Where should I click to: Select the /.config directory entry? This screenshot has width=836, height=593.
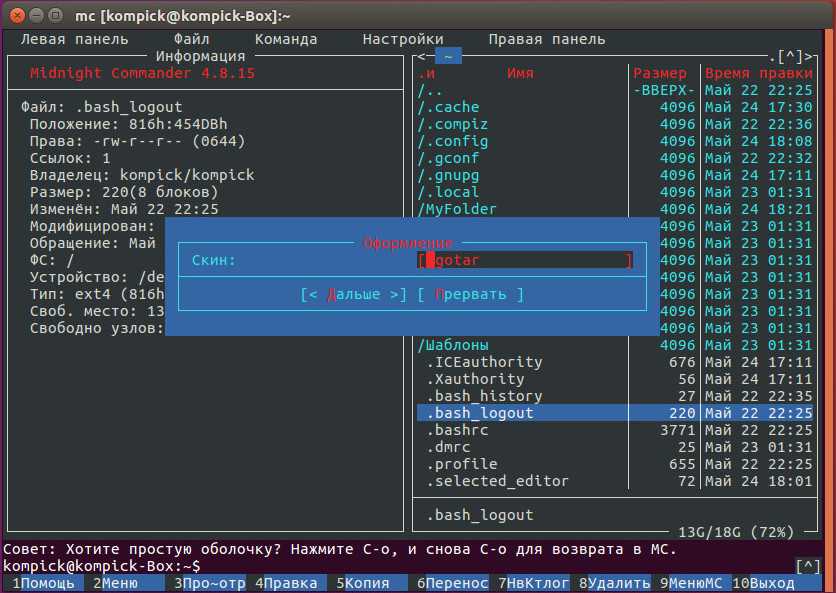453,141
